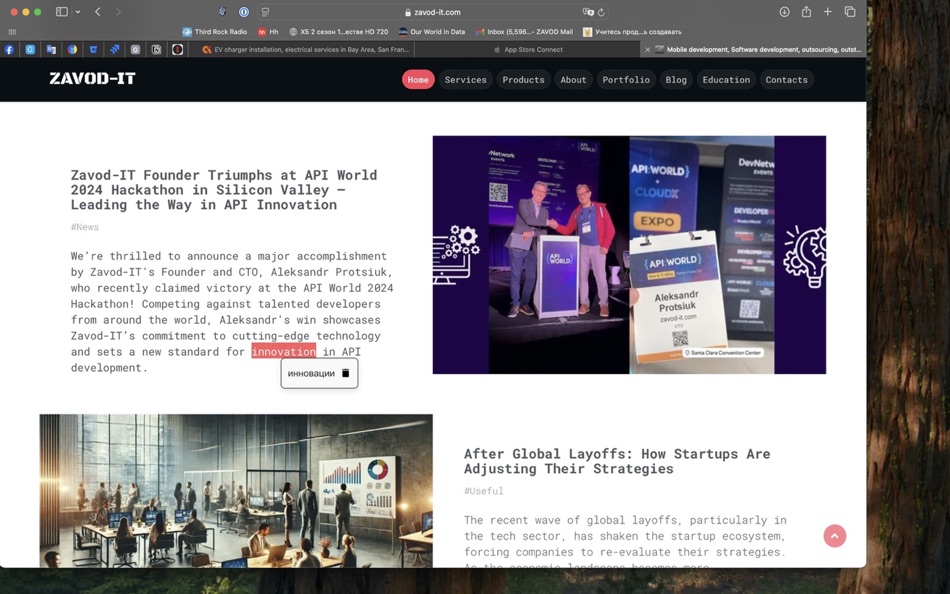The width and height of the screenshot is (950, 594).
Task: Switch to the EV charger installation tab
Action: 305,50
